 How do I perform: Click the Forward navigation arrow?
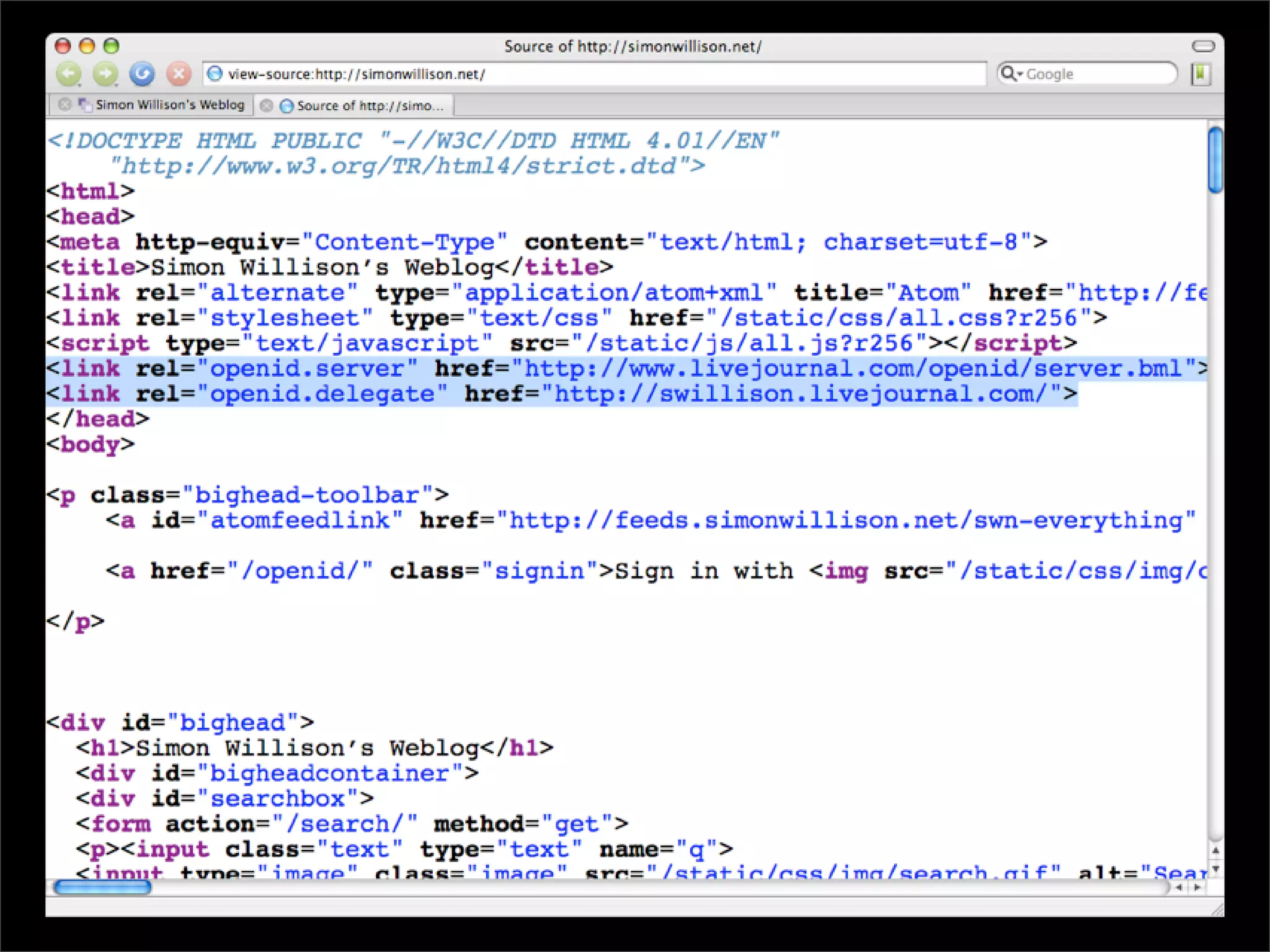pyautogui.click(x=105, y=74)
